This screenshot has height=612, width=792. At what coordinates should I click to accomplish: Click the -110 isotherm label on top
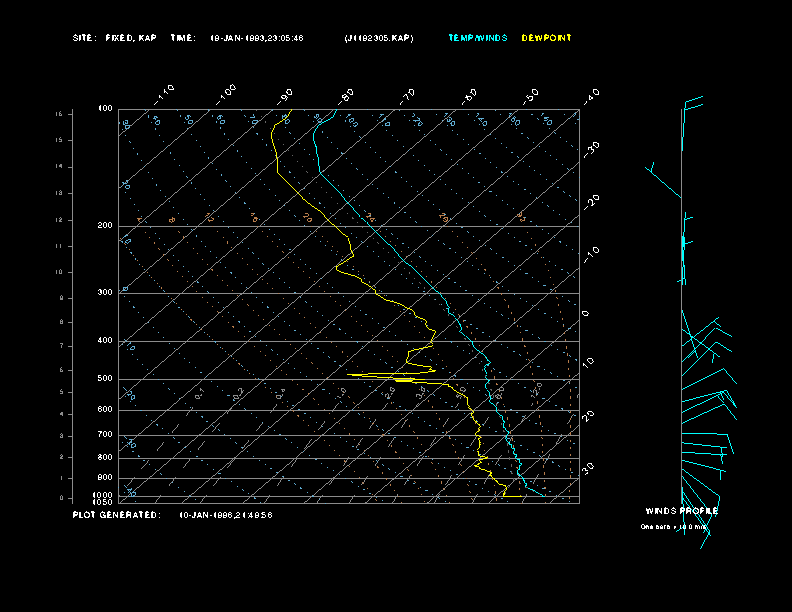click(x=164, y=95)
